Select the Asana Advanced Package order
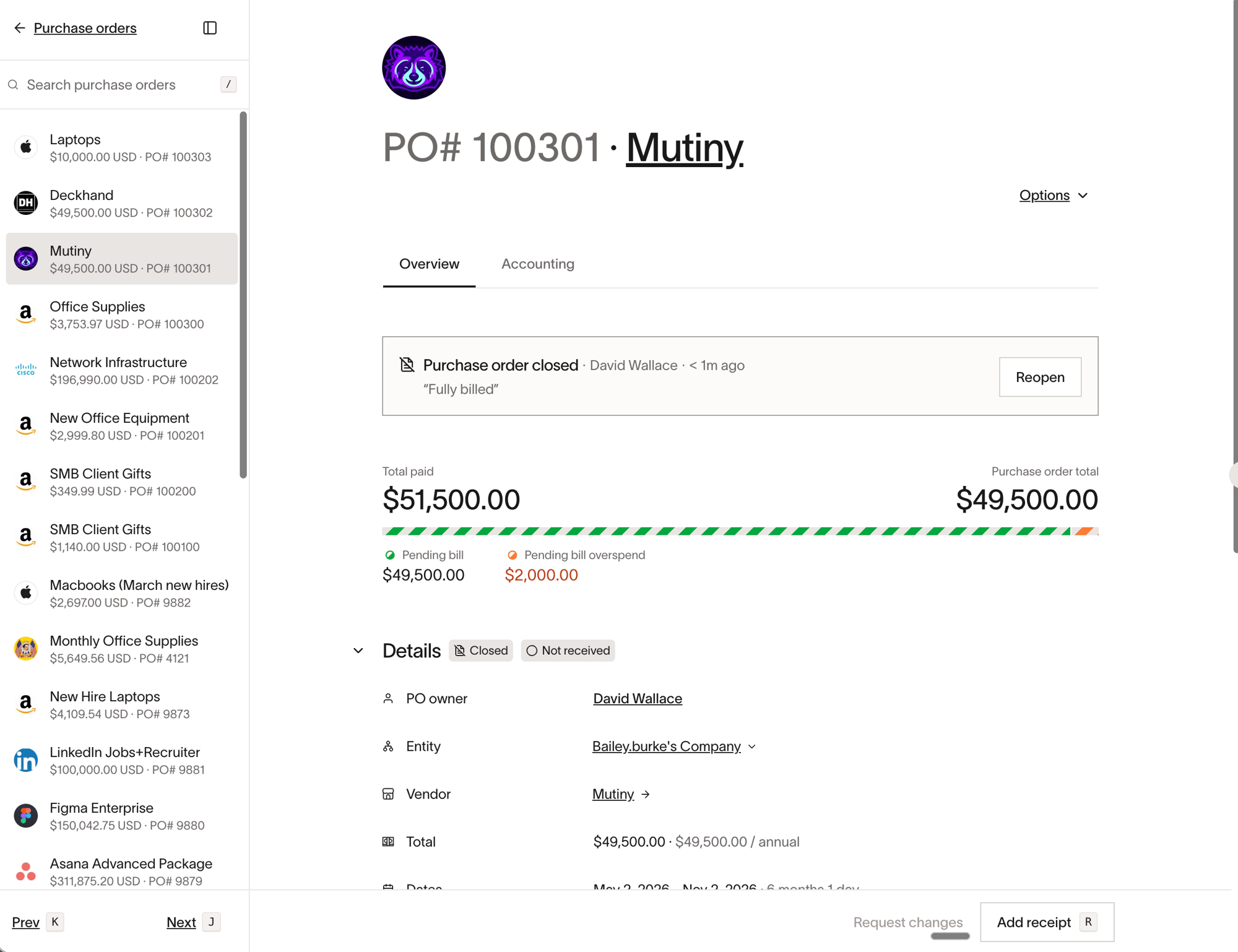Screen dimensions: 1238x952 pos(122,872)
